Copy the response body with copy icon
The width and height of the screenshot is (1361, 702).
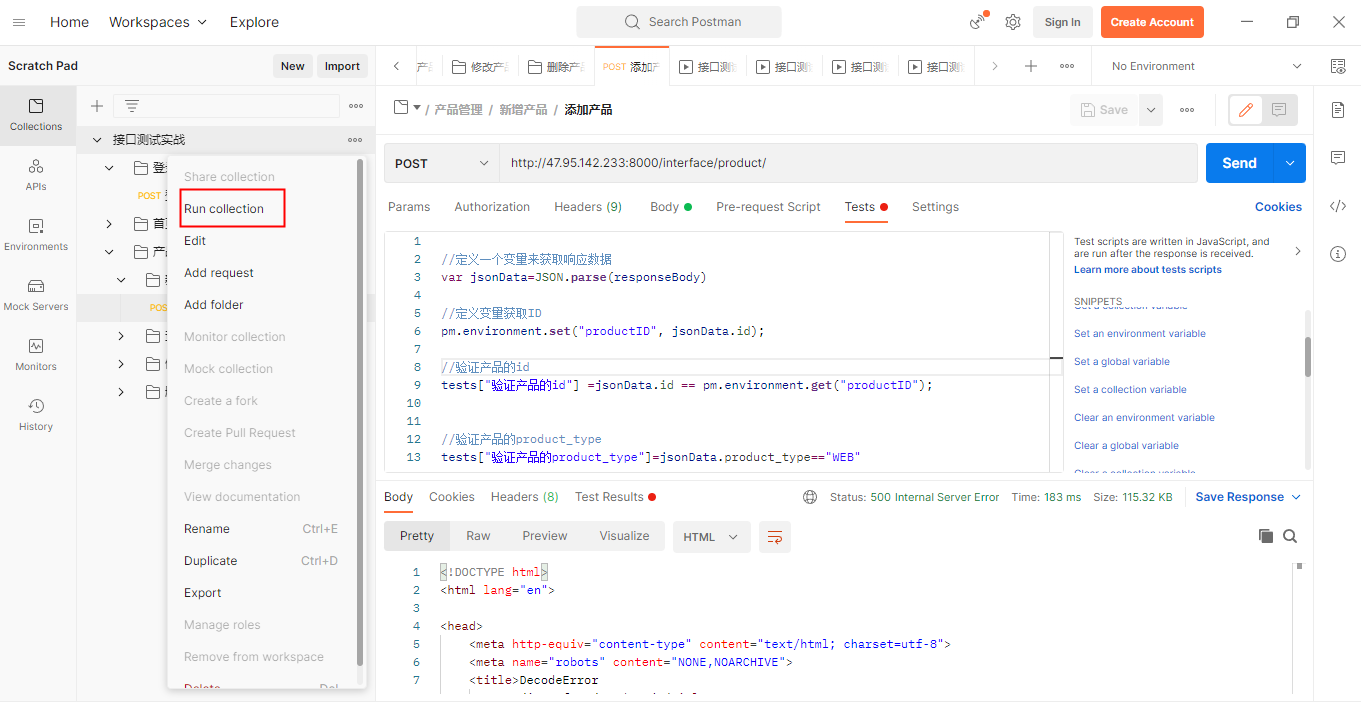pos(1266,536)
